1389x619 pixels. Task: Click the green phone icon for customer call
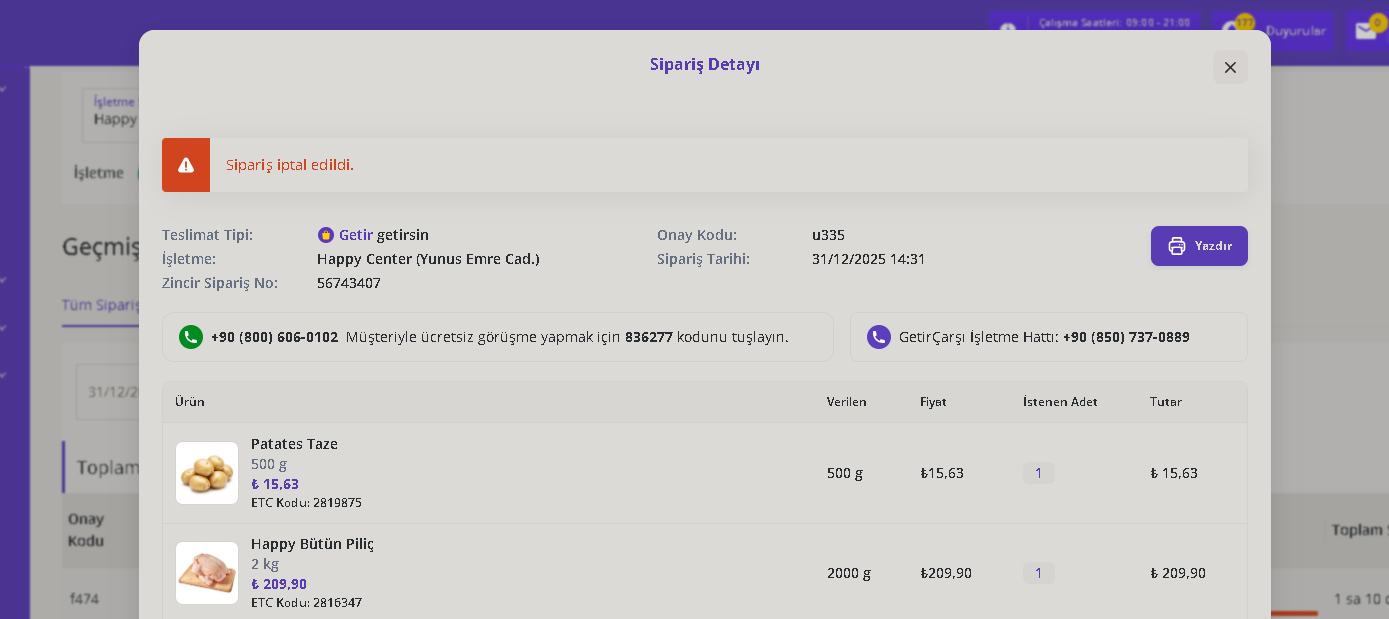(191, 337)
